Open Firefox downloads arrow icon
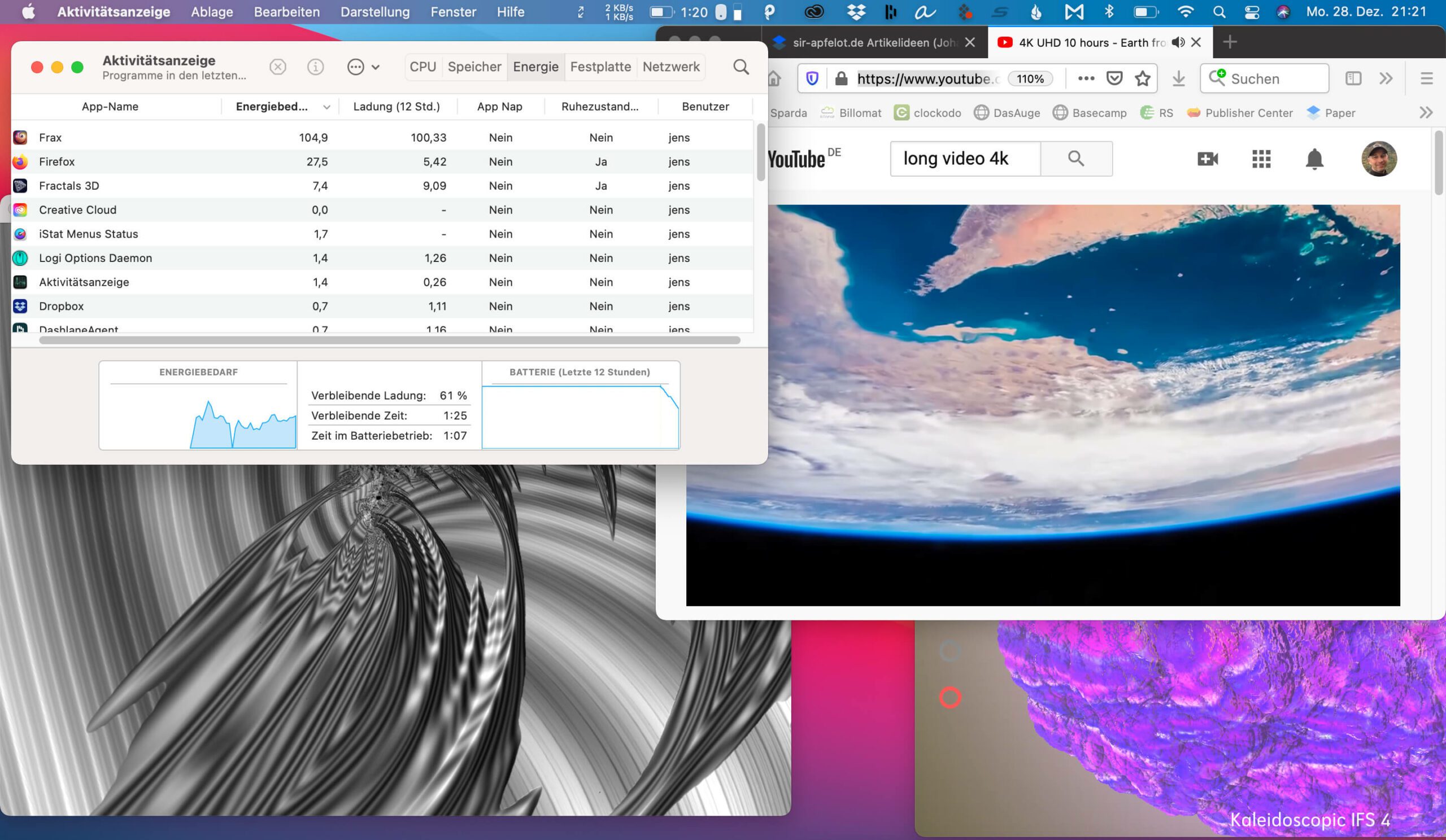The image size is (1446, 840). coord(1178,78)
